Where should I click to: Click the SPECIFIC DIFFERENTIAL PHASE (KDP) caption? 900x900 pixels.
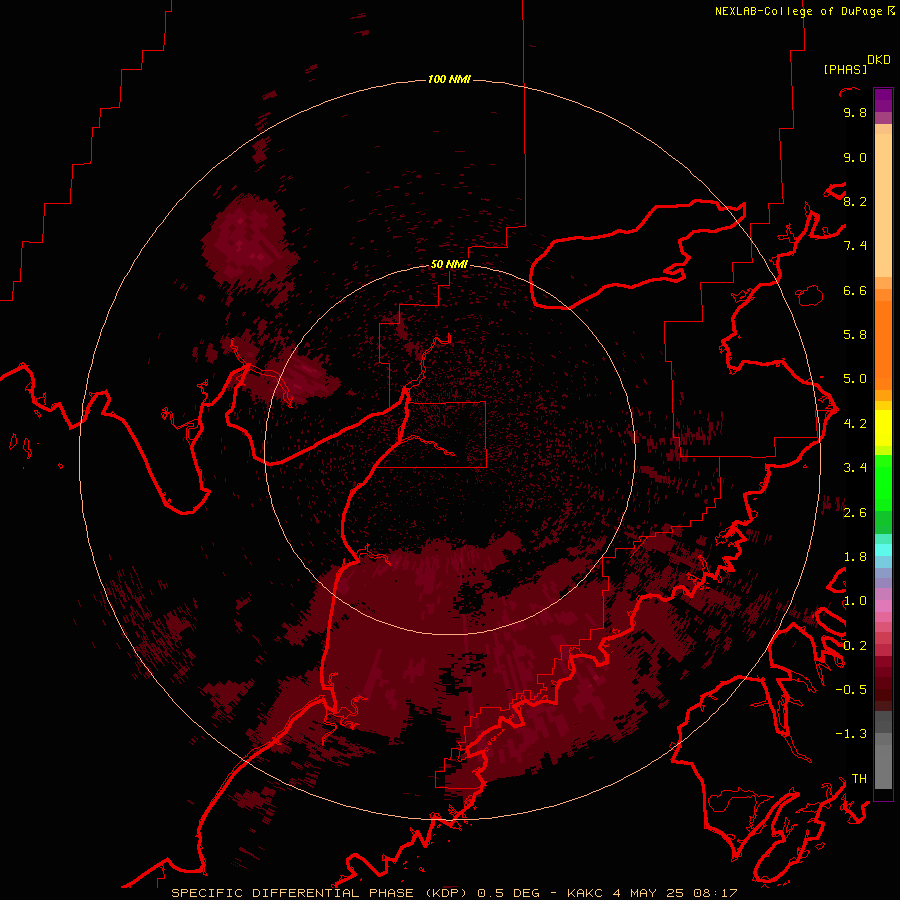coord(320,893)
